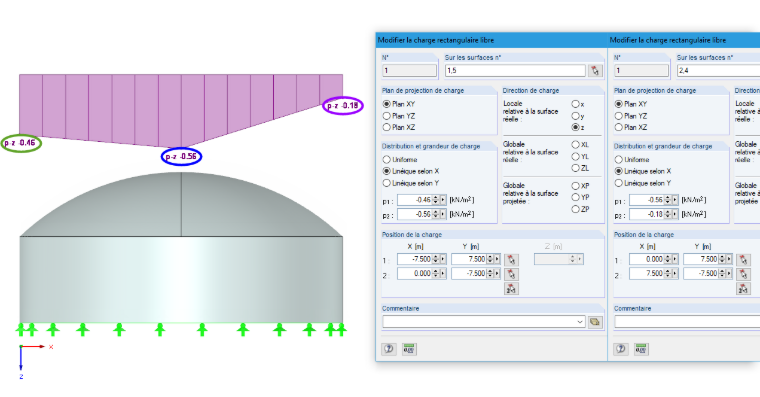
Task: Click the Commentaire field in the 2,4 dialog
Action: pyautogui.click(x=687, y=322)
